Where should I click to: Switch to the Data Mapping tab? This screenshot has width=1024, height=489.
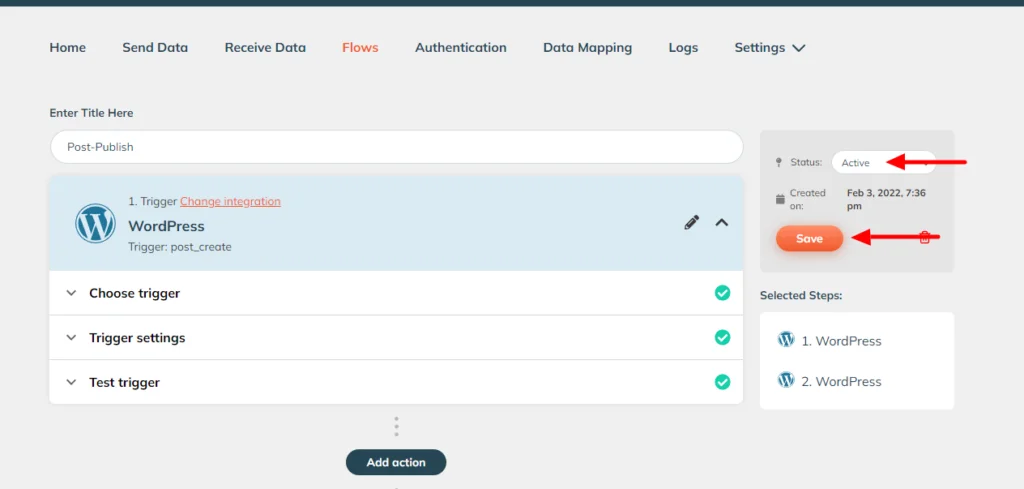[x=588, y=48]
